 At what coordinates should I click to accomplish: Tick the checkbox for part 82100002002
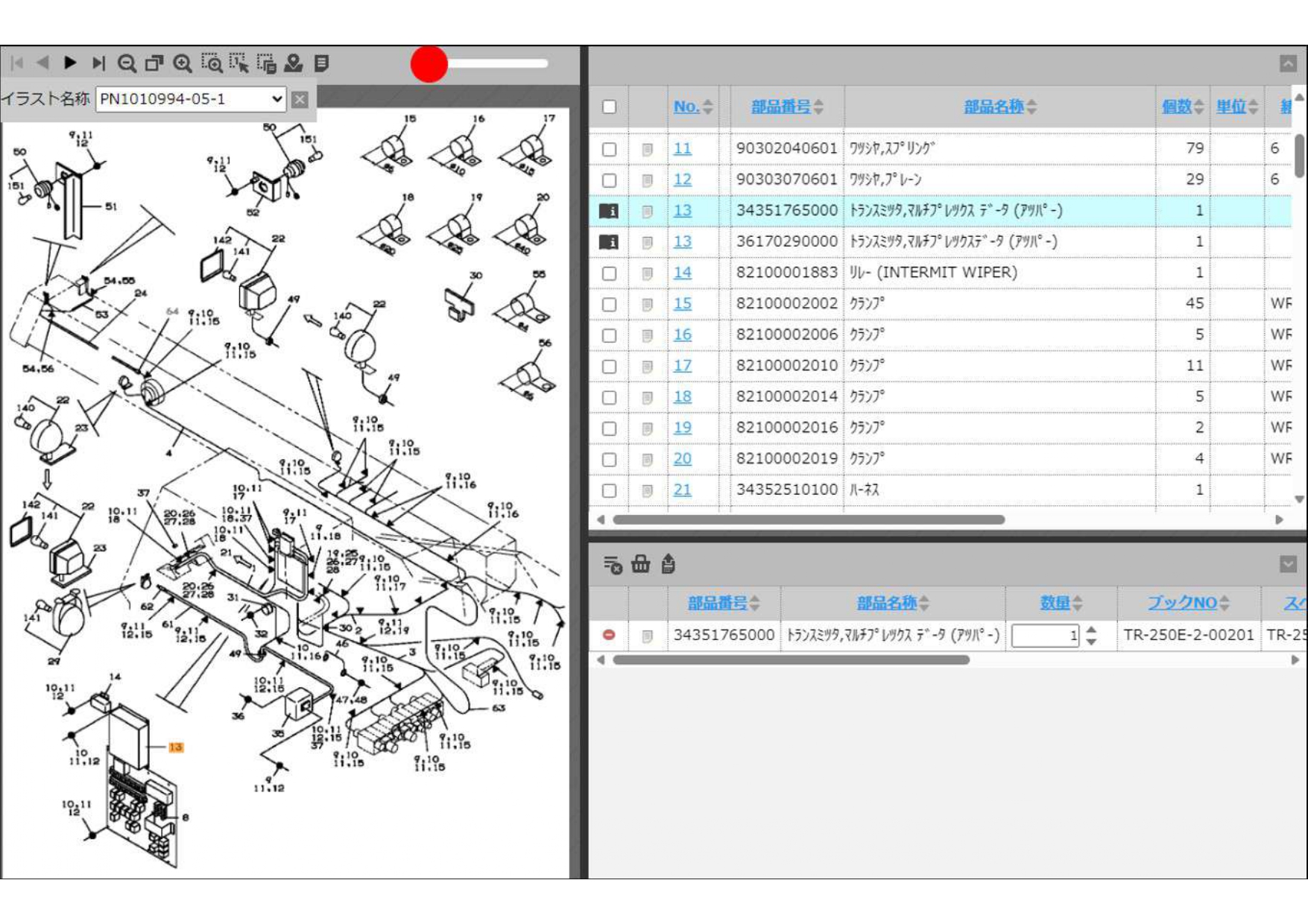609,304
